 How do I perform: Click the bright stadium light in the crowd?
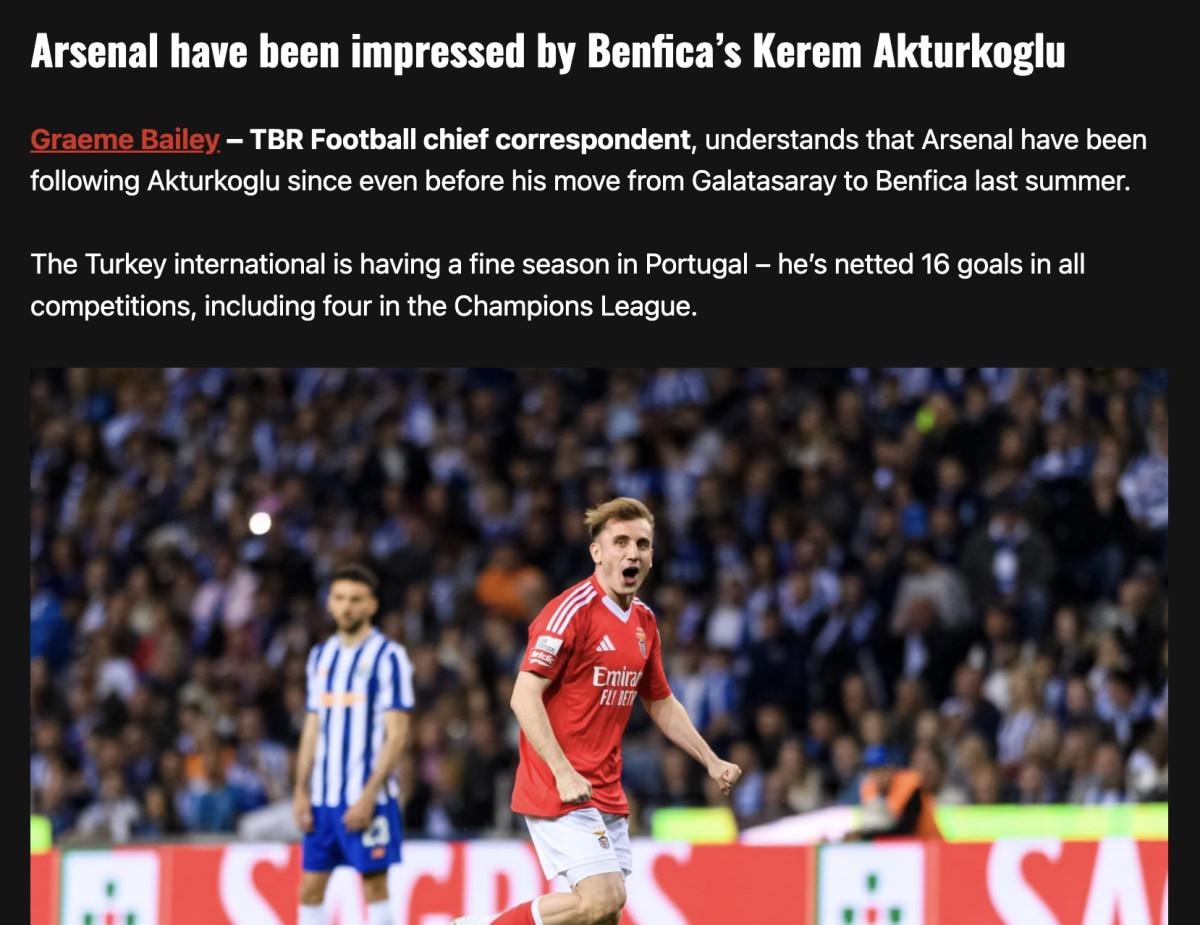point(260,523)
